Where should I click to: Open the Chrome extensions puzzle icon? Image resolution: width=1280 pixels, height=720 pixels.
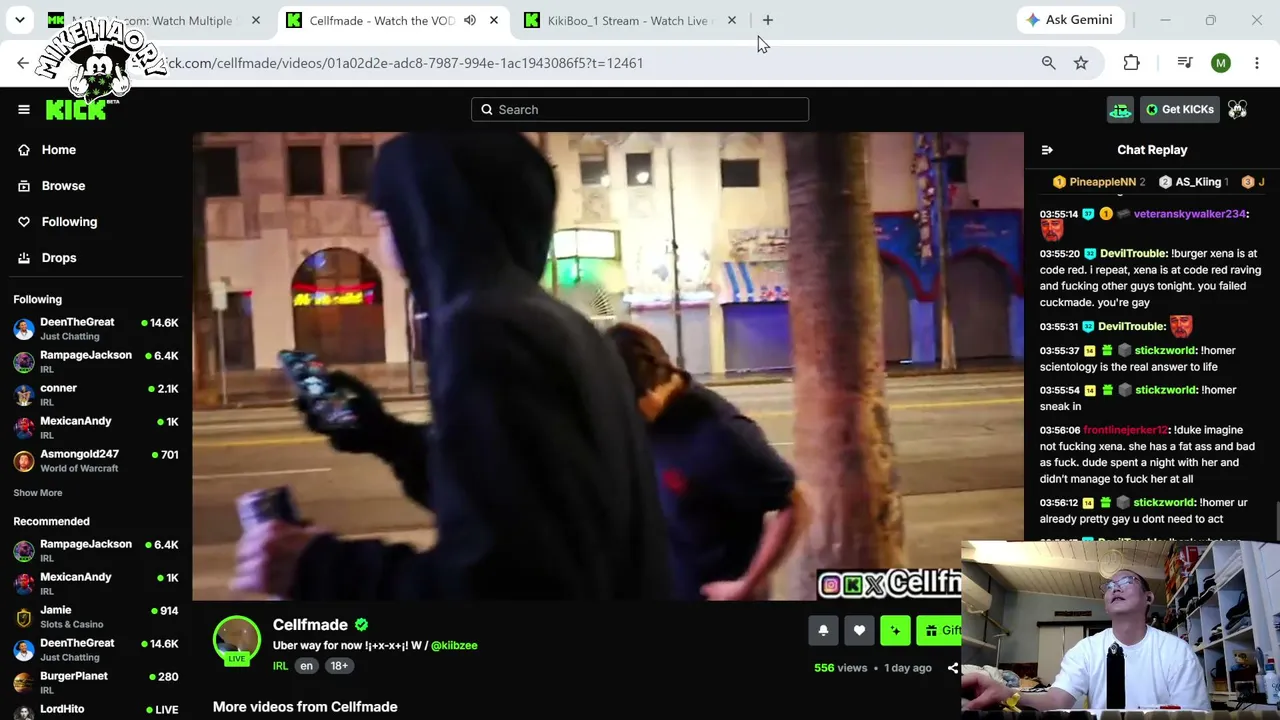click(1131, 63)
